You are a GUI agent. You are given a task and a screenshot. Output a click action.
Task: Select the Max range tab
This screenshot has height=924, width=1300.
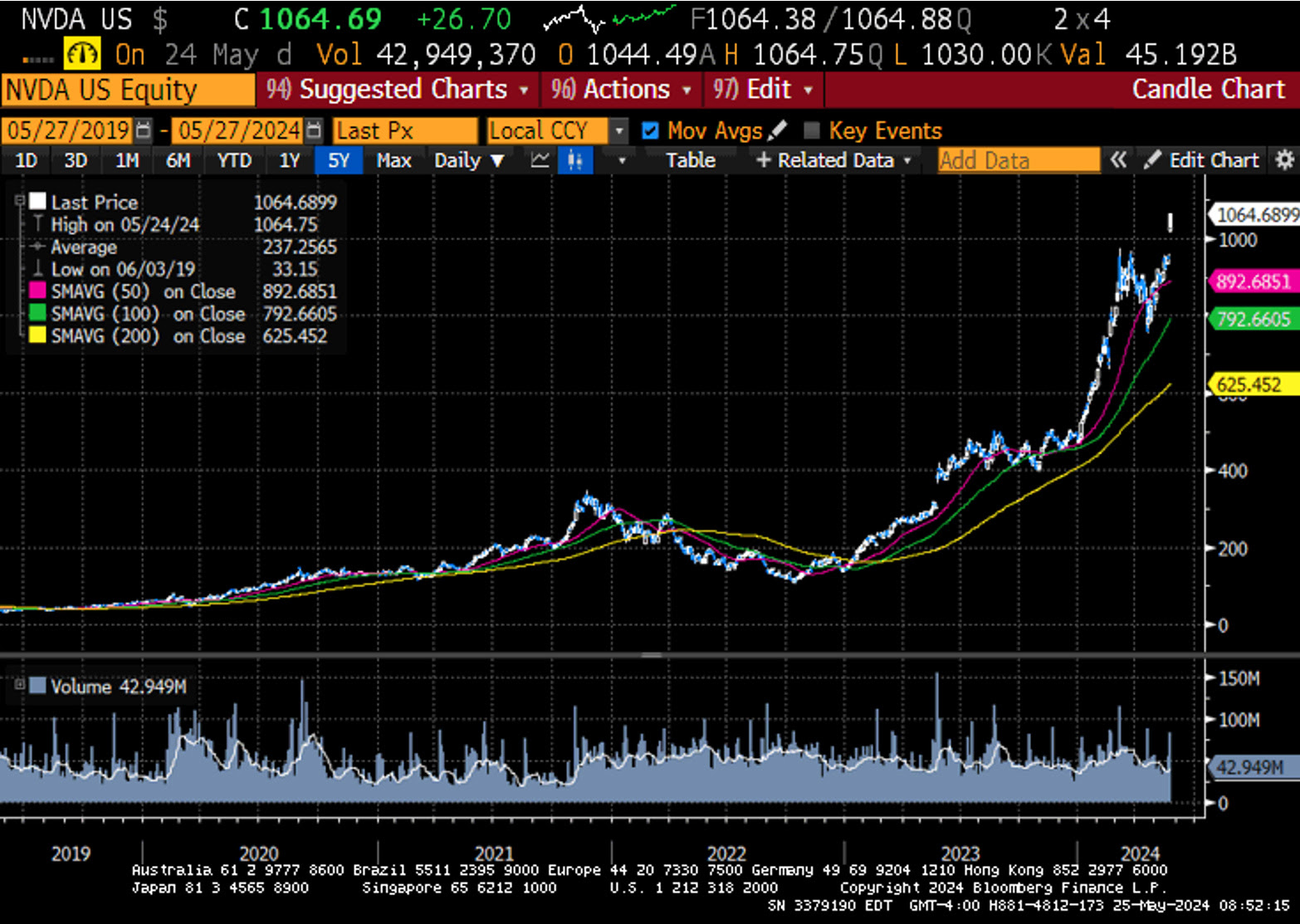click(393, 160)
